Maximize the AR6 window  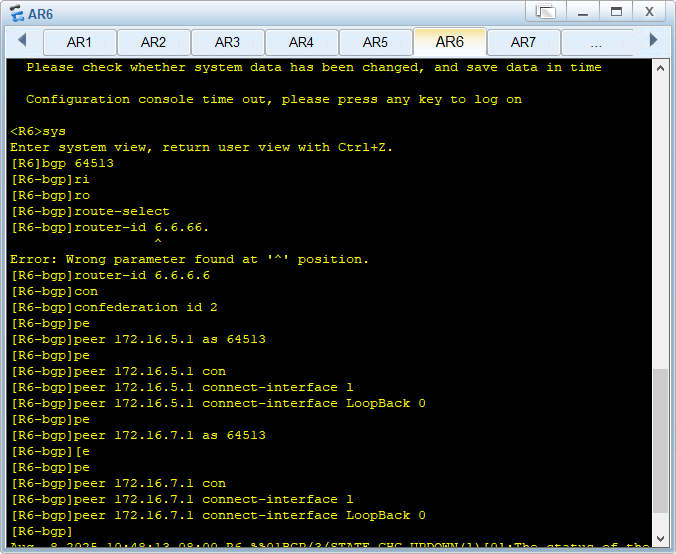[616, 12]
